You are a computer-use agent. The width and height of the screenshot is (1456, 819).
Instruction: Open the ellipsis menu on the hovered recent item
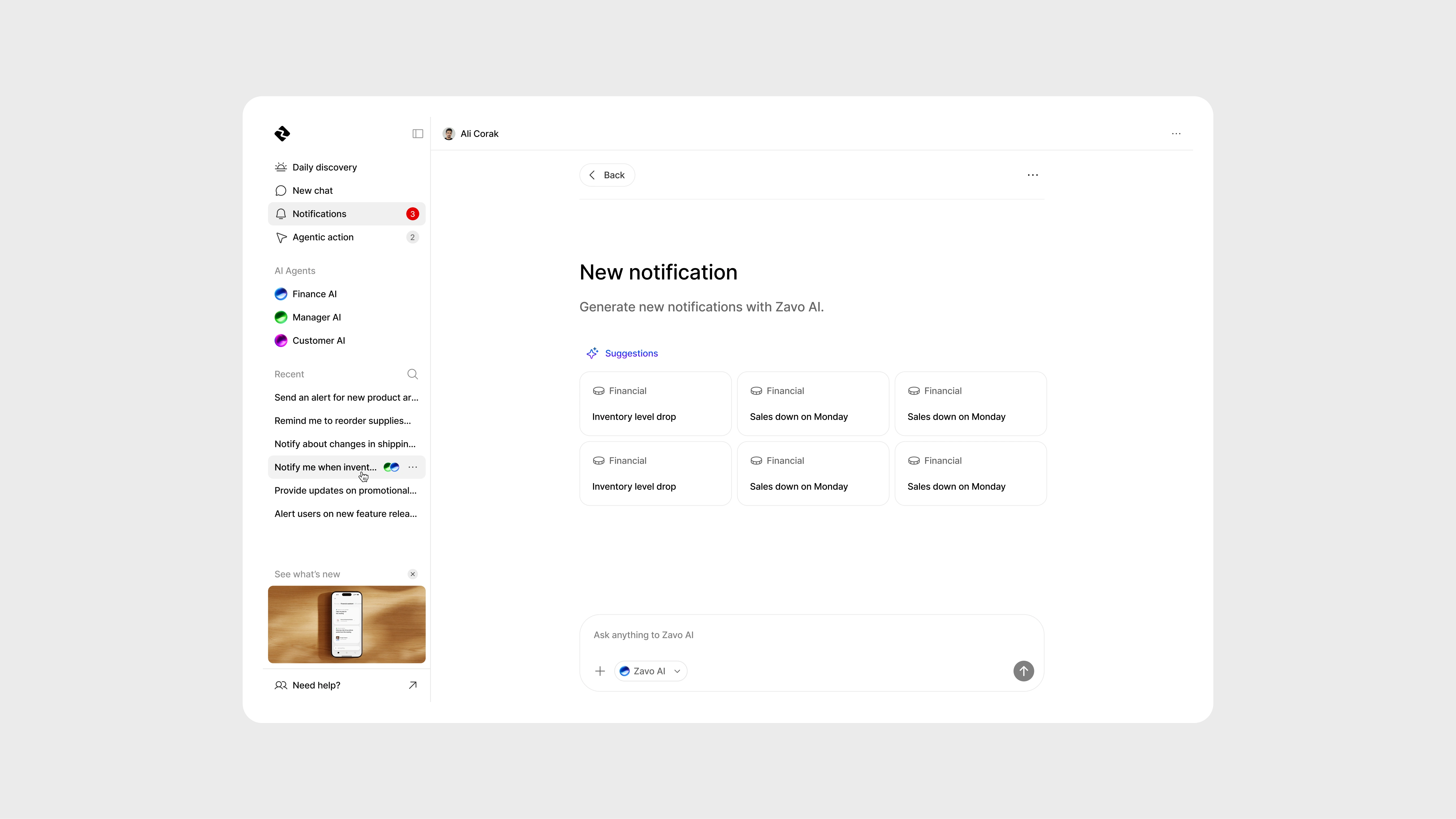click(412, 467)
